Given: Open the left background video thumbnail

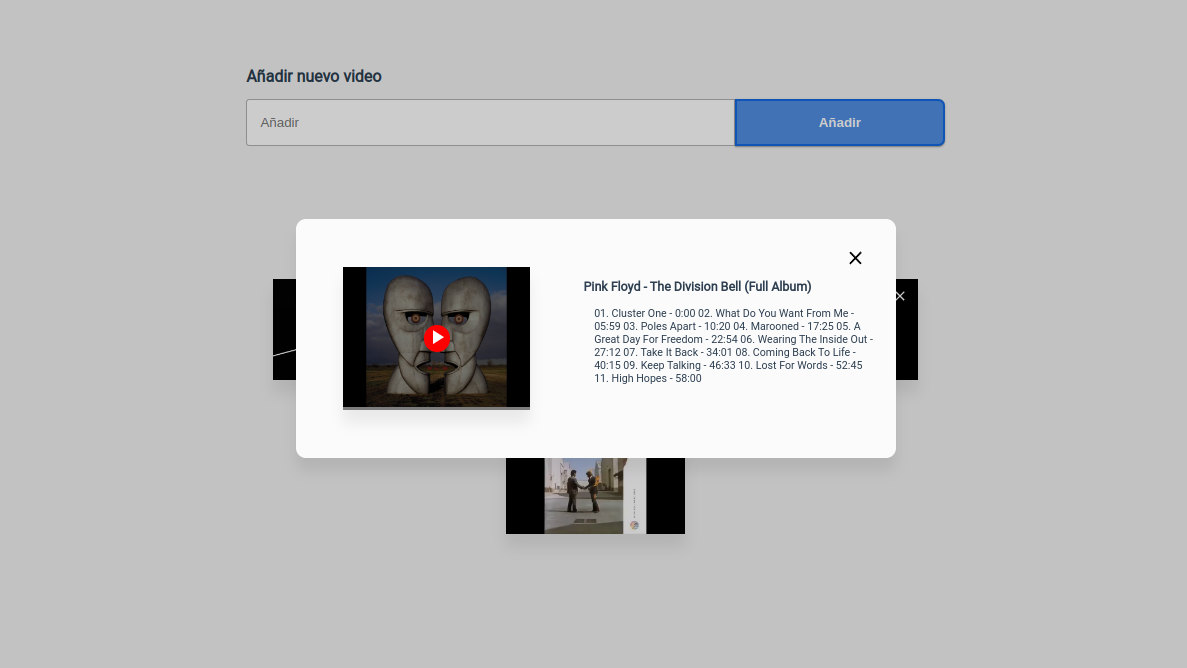Looking at the screenshot, I should (284, 329).
